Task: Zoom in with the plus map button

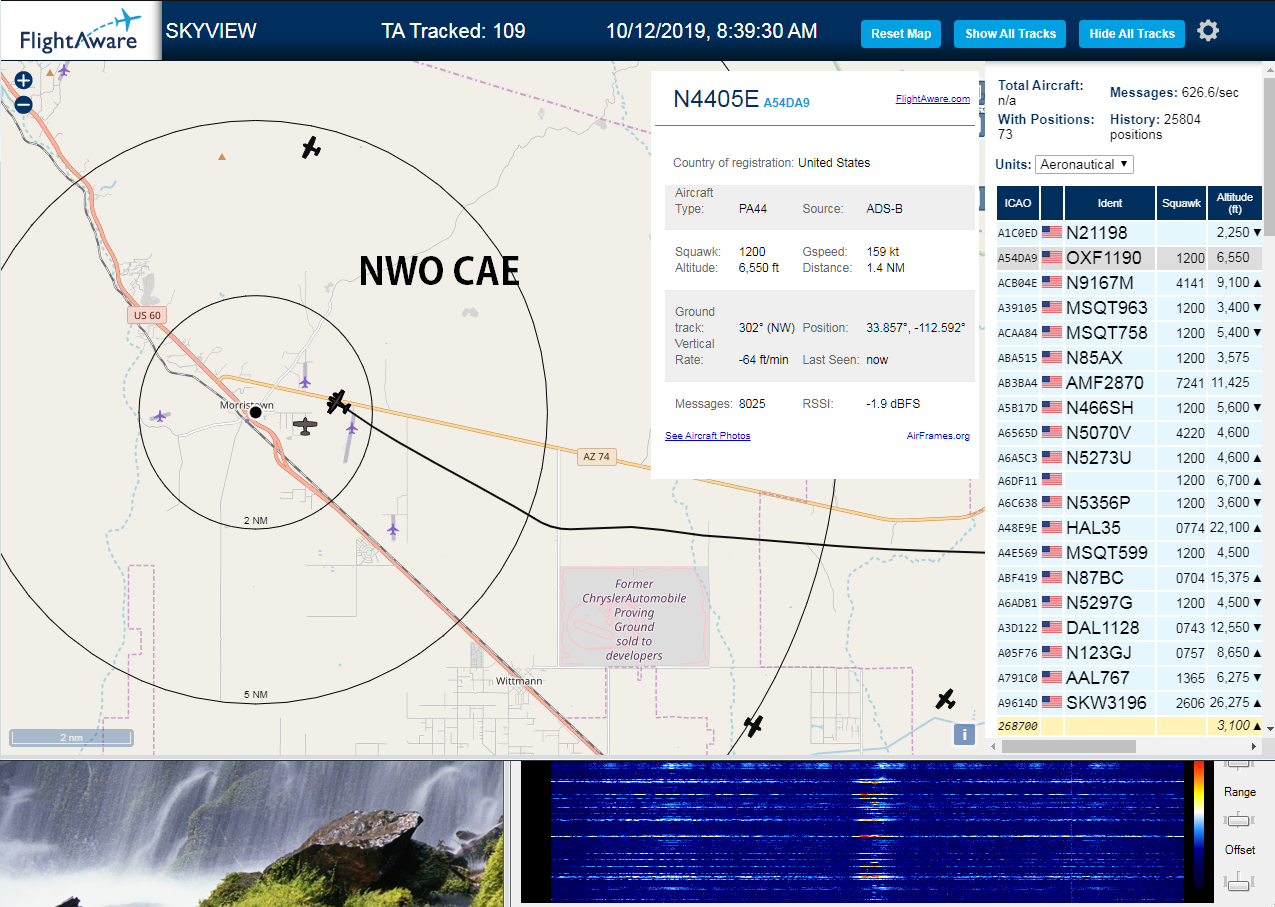Action: [24, 80]
